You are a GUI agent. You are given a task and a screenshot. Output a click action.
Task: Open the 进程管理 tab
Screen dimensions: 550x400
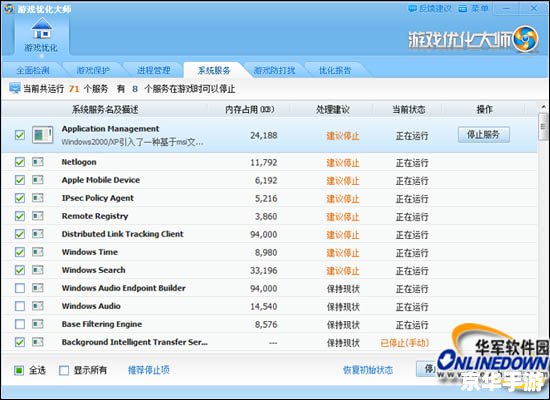tap(154, 70)
